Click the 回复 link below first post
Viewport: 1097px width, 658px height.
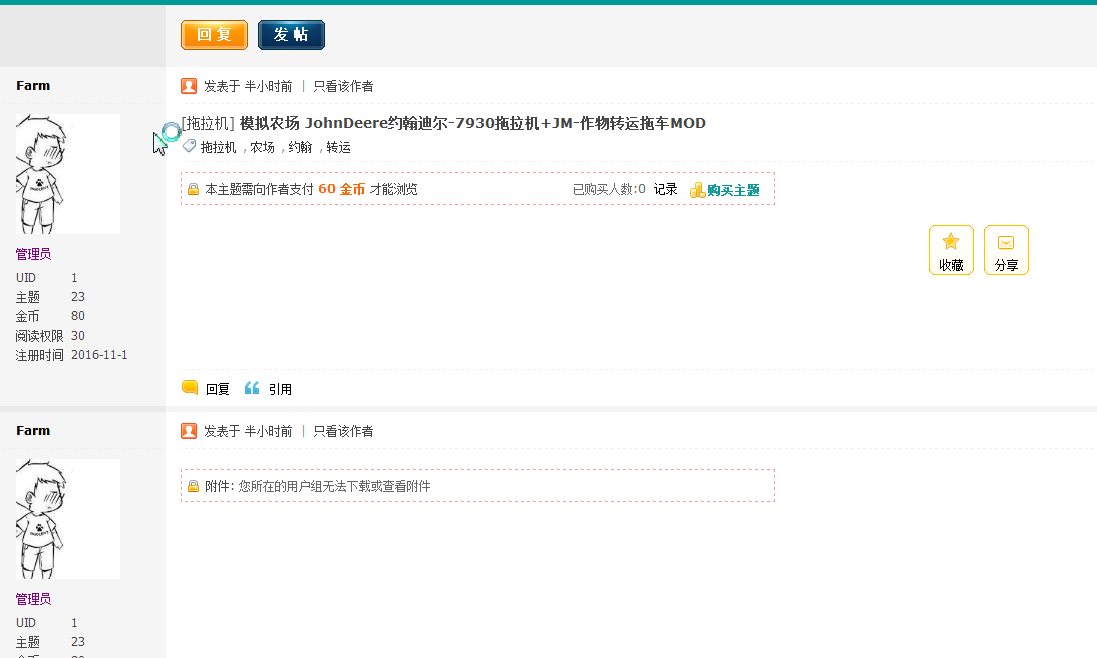(218, 389)
